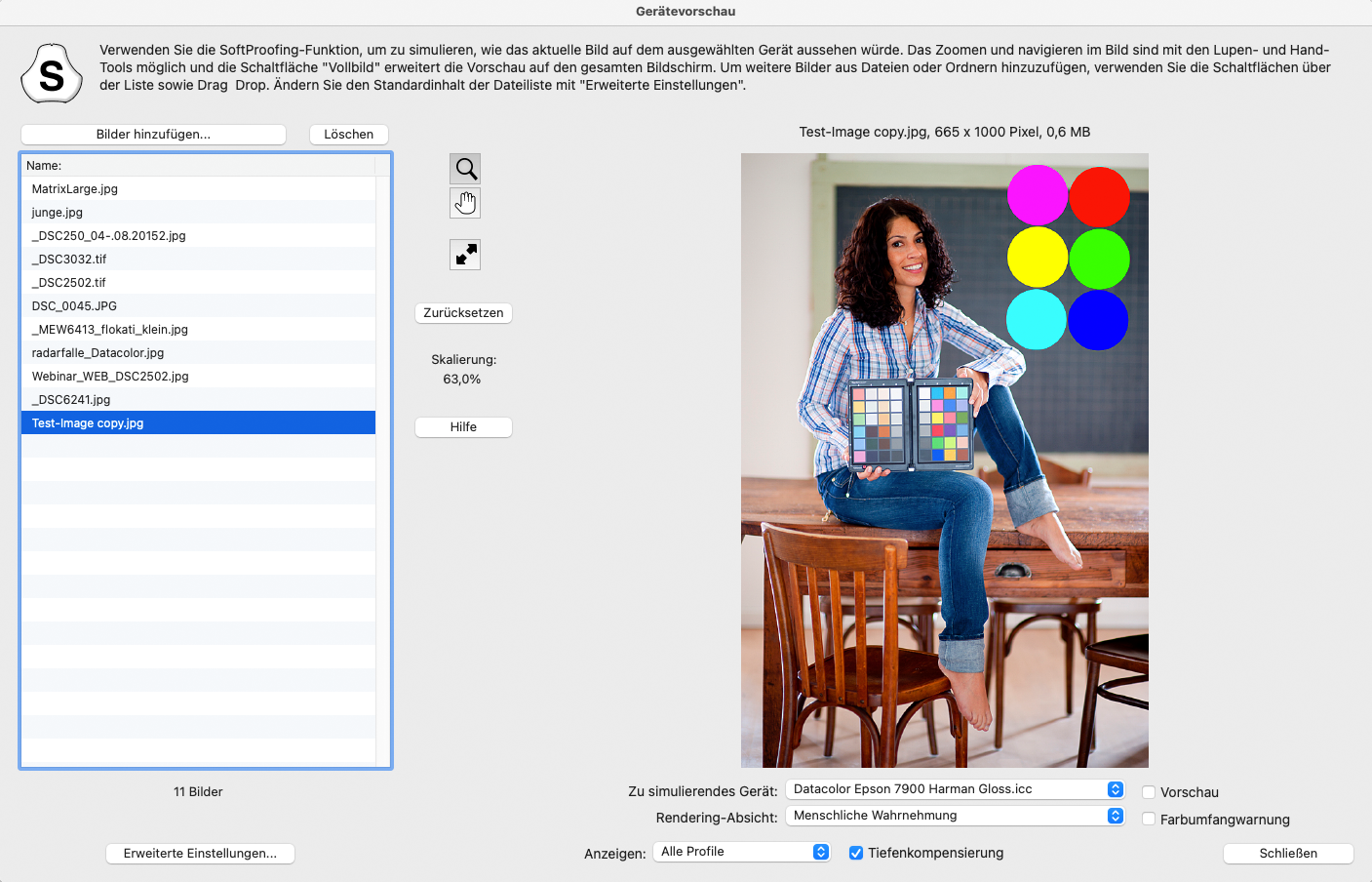Click the Zurücksetzen button
This screenshot has width=1372, height=882.
coord(463,313)
